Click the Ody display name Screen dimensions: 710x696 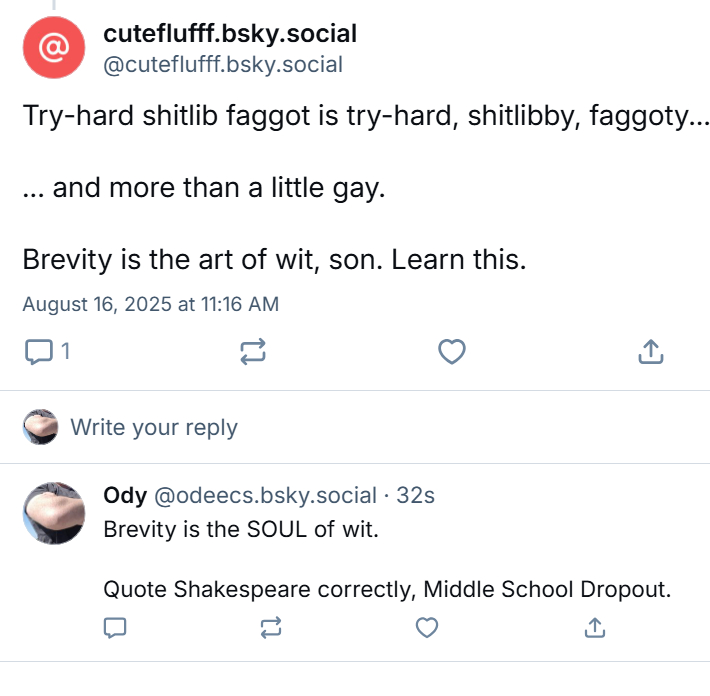coord(125,495)
